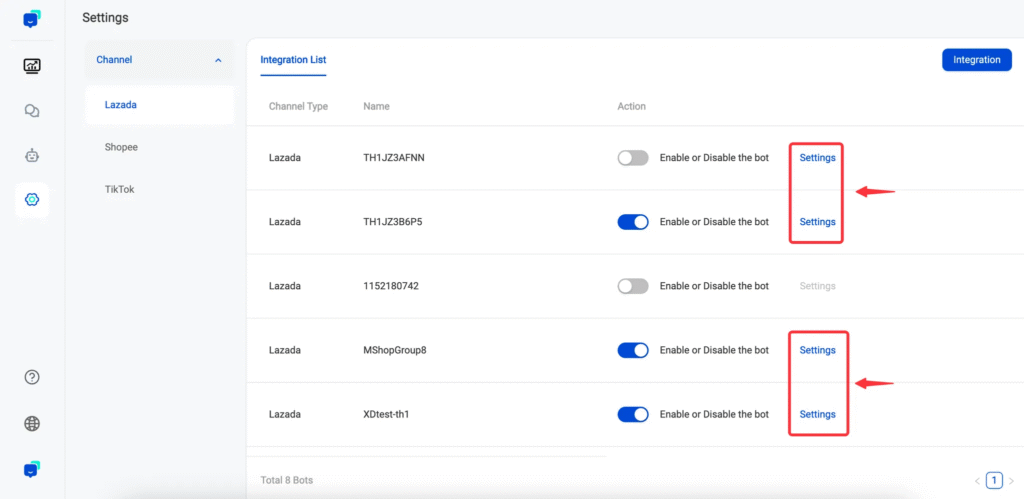The image size is (1024, 499).
Task: Go to previous page arrow in pagination
Action: (977, 481)
